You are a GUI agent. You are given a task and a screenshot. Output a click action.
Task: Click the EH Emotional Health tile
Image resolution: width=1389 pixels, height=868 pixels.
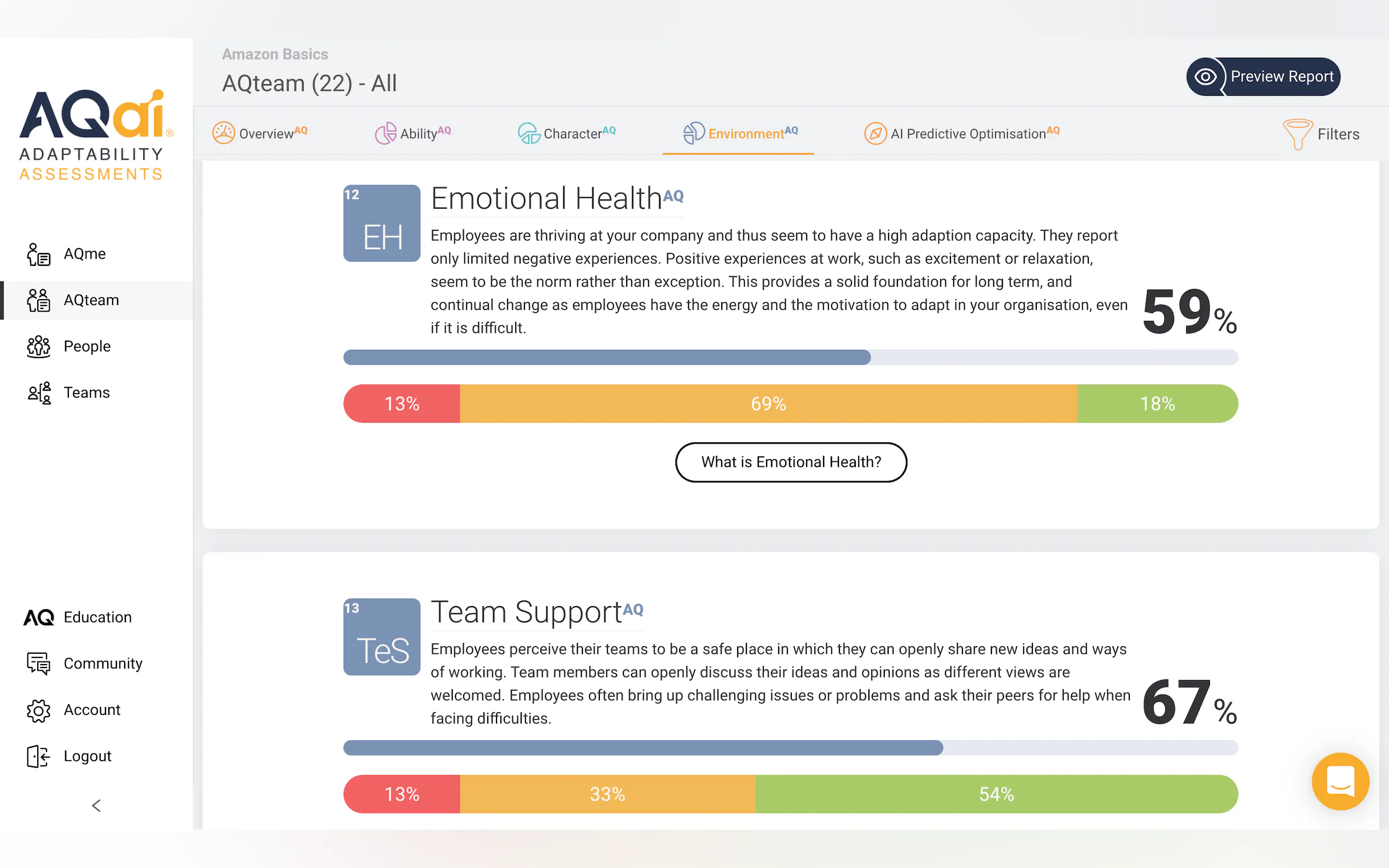point(382,224)
